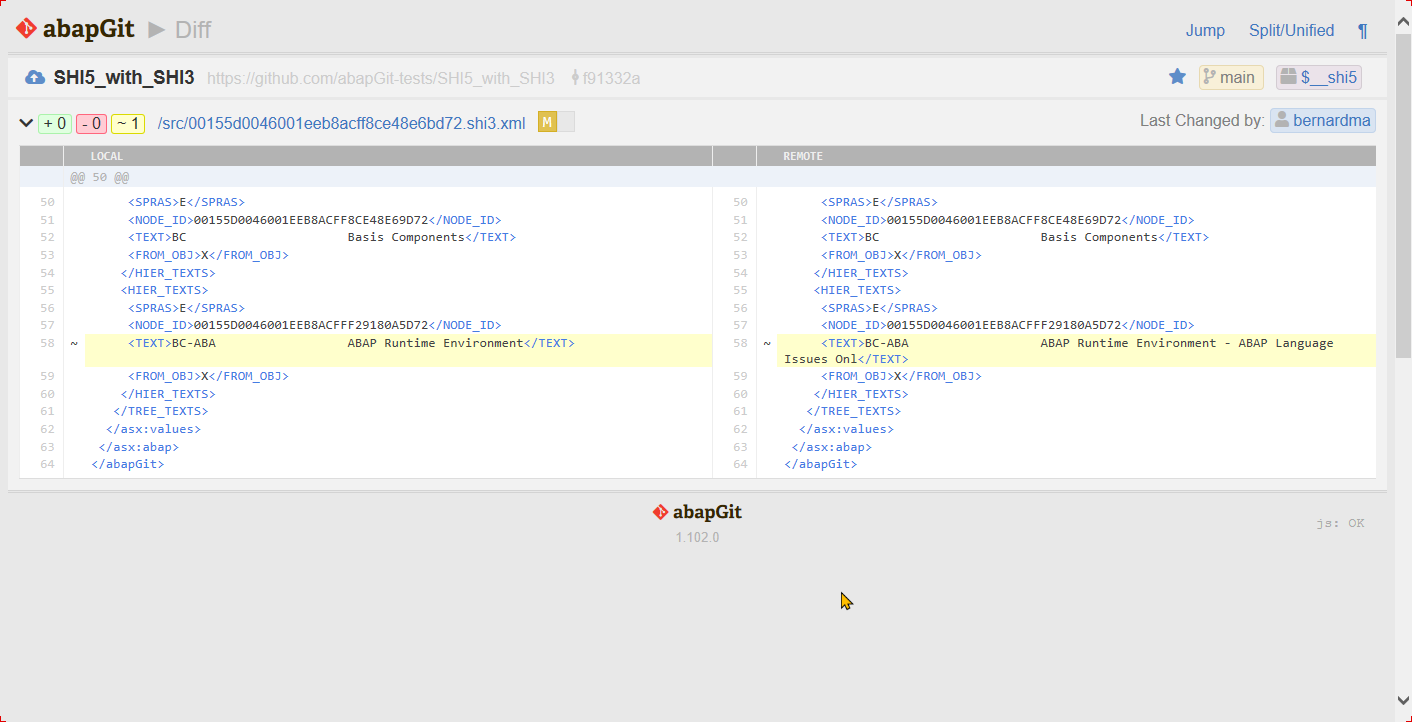Screen dimensions: 1412x722
Task: Click version number 1.102.0
Action: pos(697,537)
